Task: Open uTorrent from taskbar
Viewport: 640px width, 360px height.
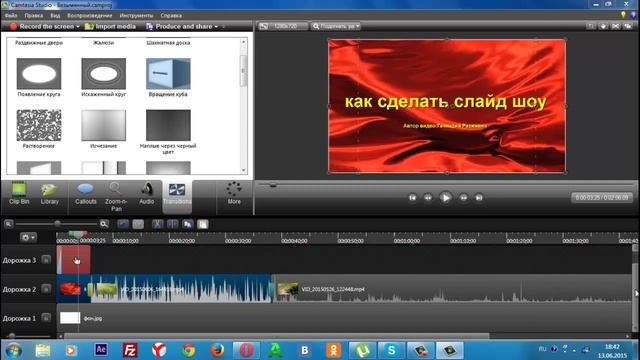Action: click(x=362, y=350)
